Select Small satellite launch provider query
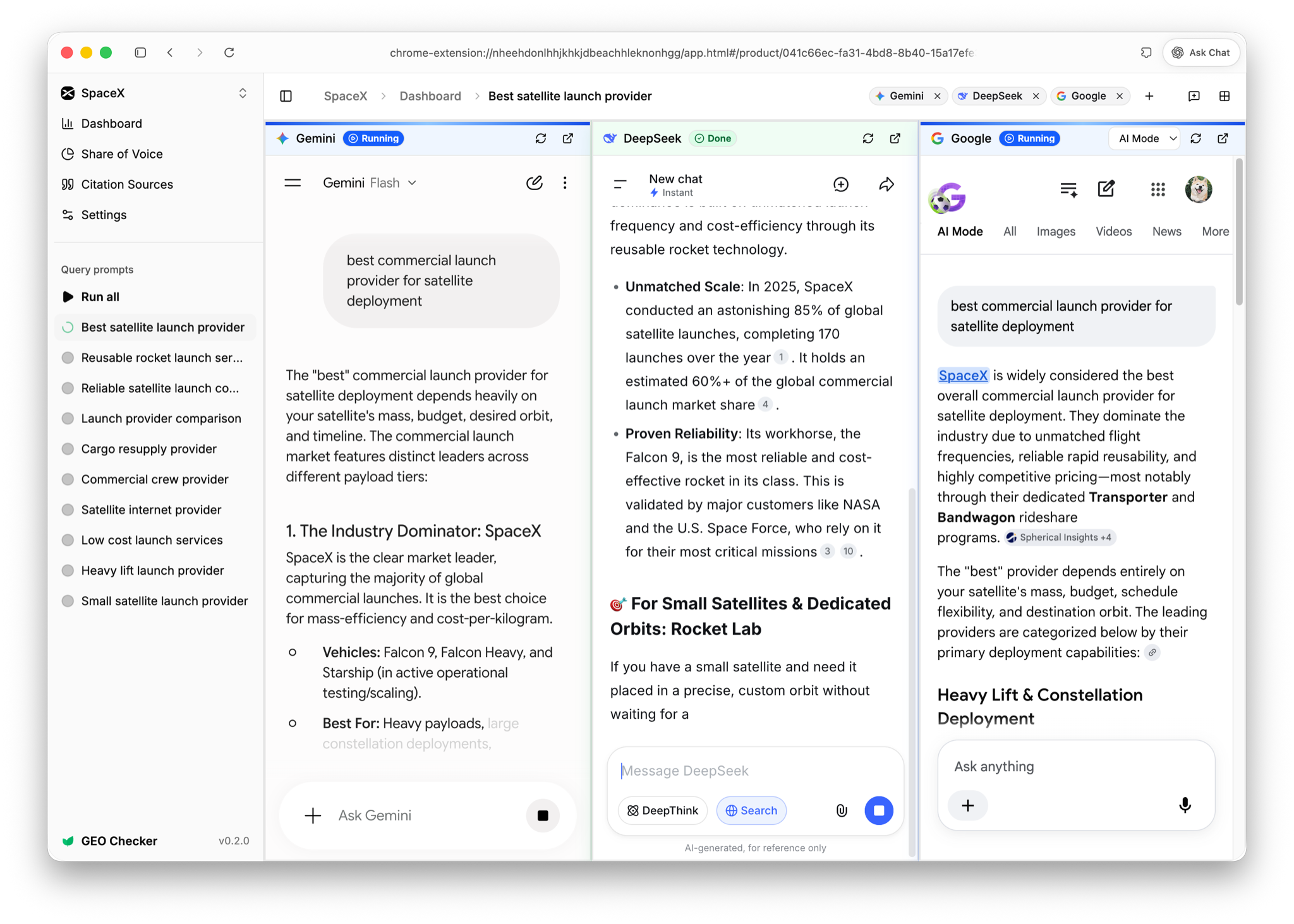Image resolution: width=1294 pixels, height=924 pixels. coord(155,601)
